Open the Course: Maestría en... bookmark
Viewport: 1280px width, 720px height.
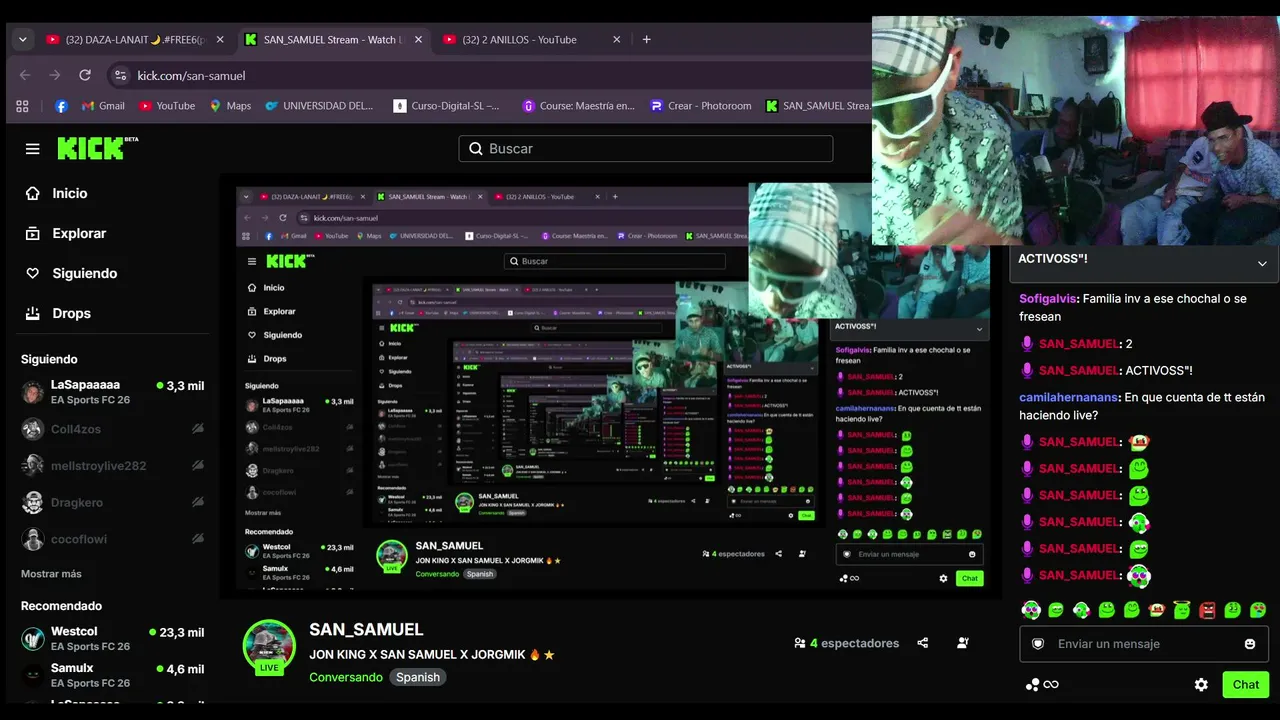[578, 106]
